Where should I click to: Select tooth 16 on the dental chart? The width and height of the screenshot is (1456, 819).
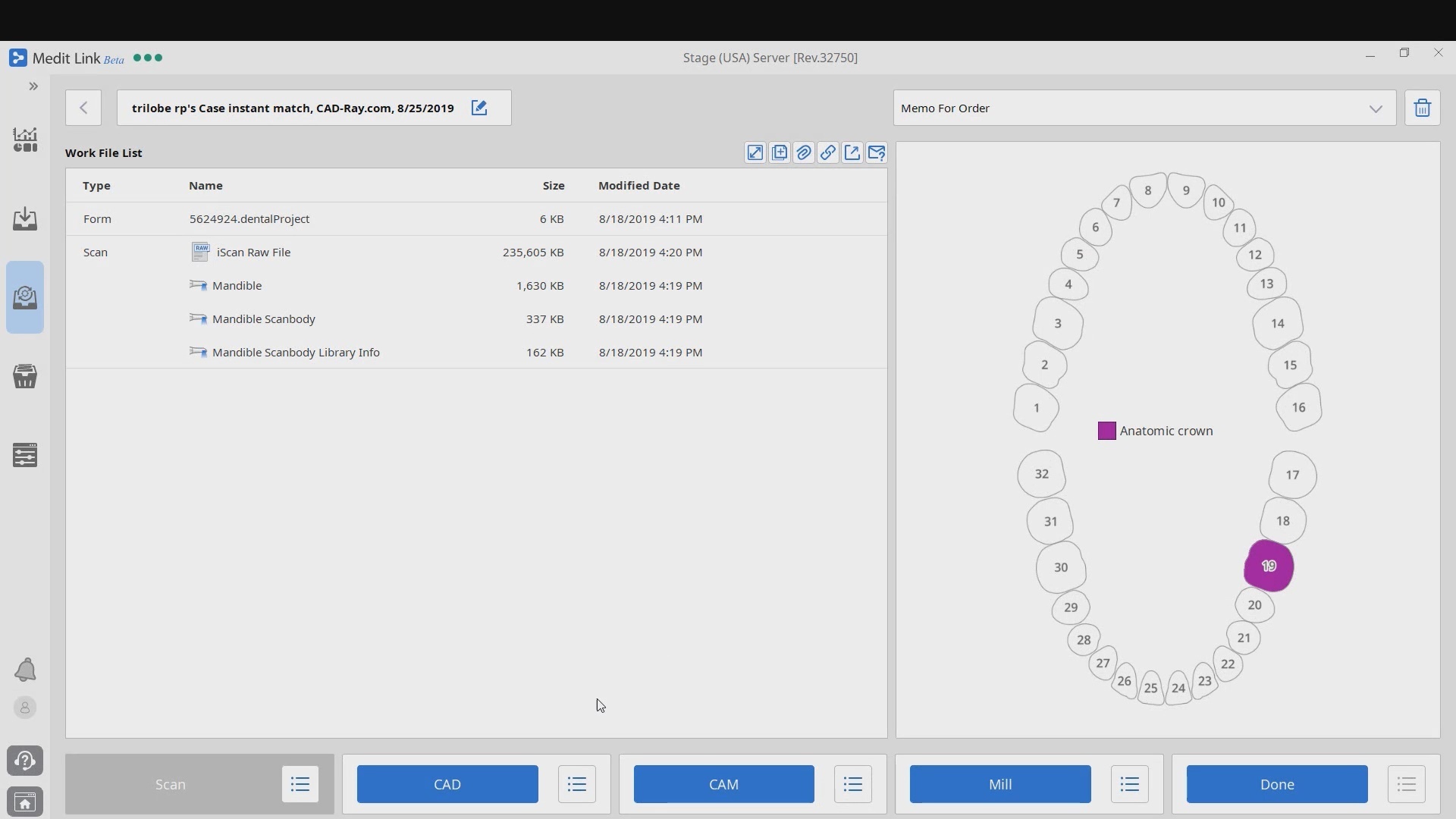pos(1298,407)
